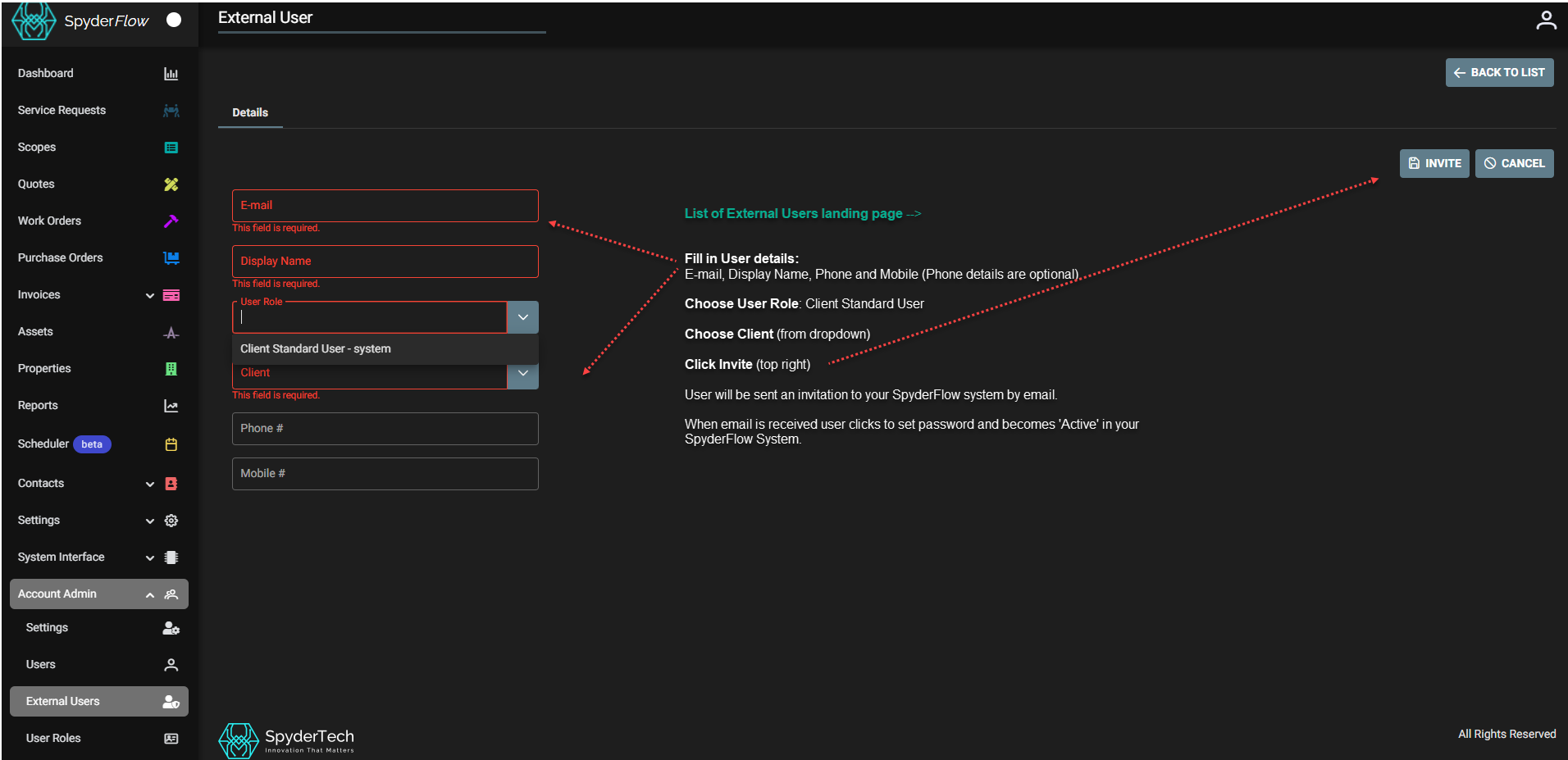
Task: Open User Roles in the sidebar
Action: tap(53, 738)
